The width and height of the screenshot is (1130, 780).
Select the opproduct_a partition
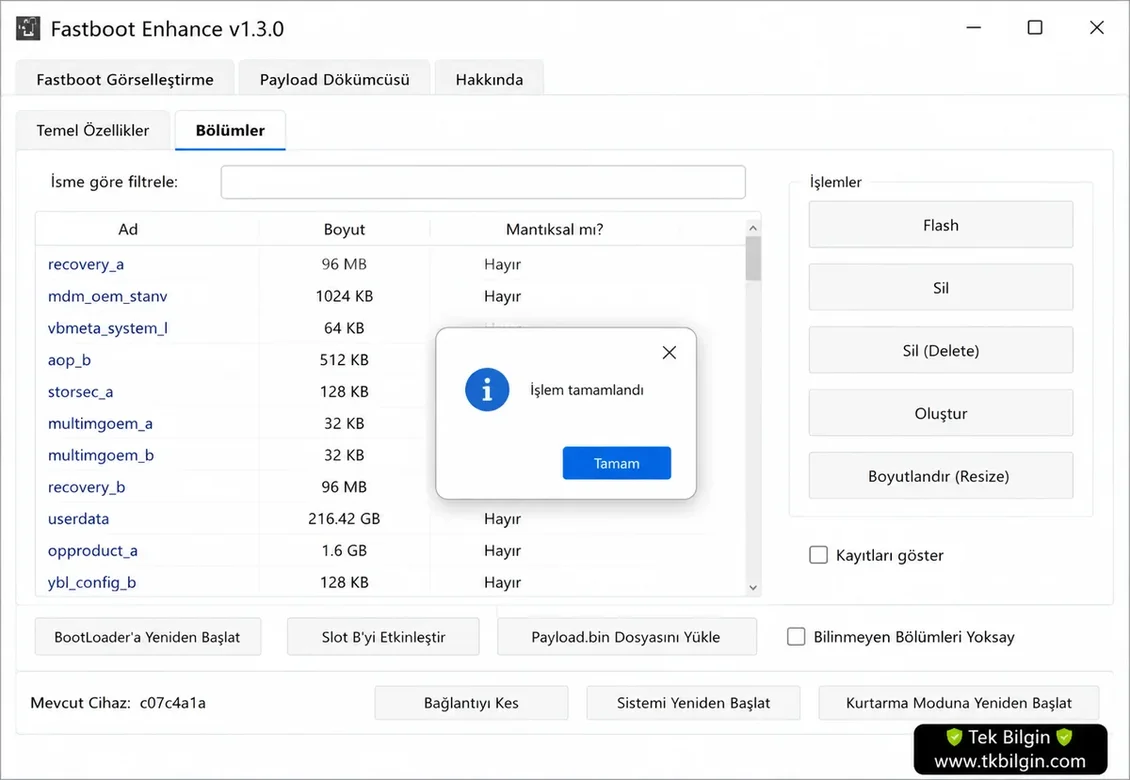[x=92, y=550]
